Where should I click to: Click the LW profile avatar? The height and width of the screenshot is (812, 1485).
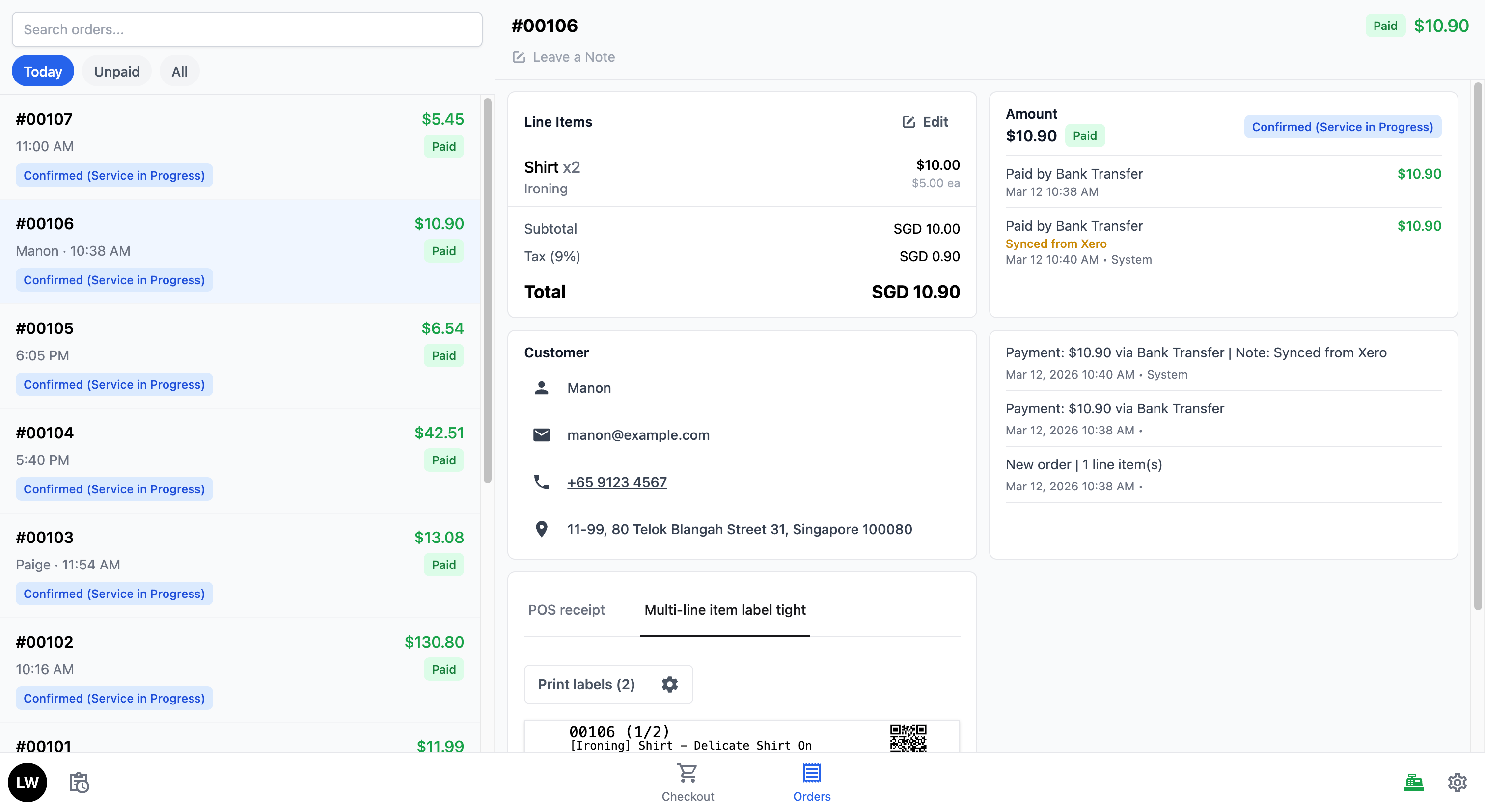coord(27,782)
